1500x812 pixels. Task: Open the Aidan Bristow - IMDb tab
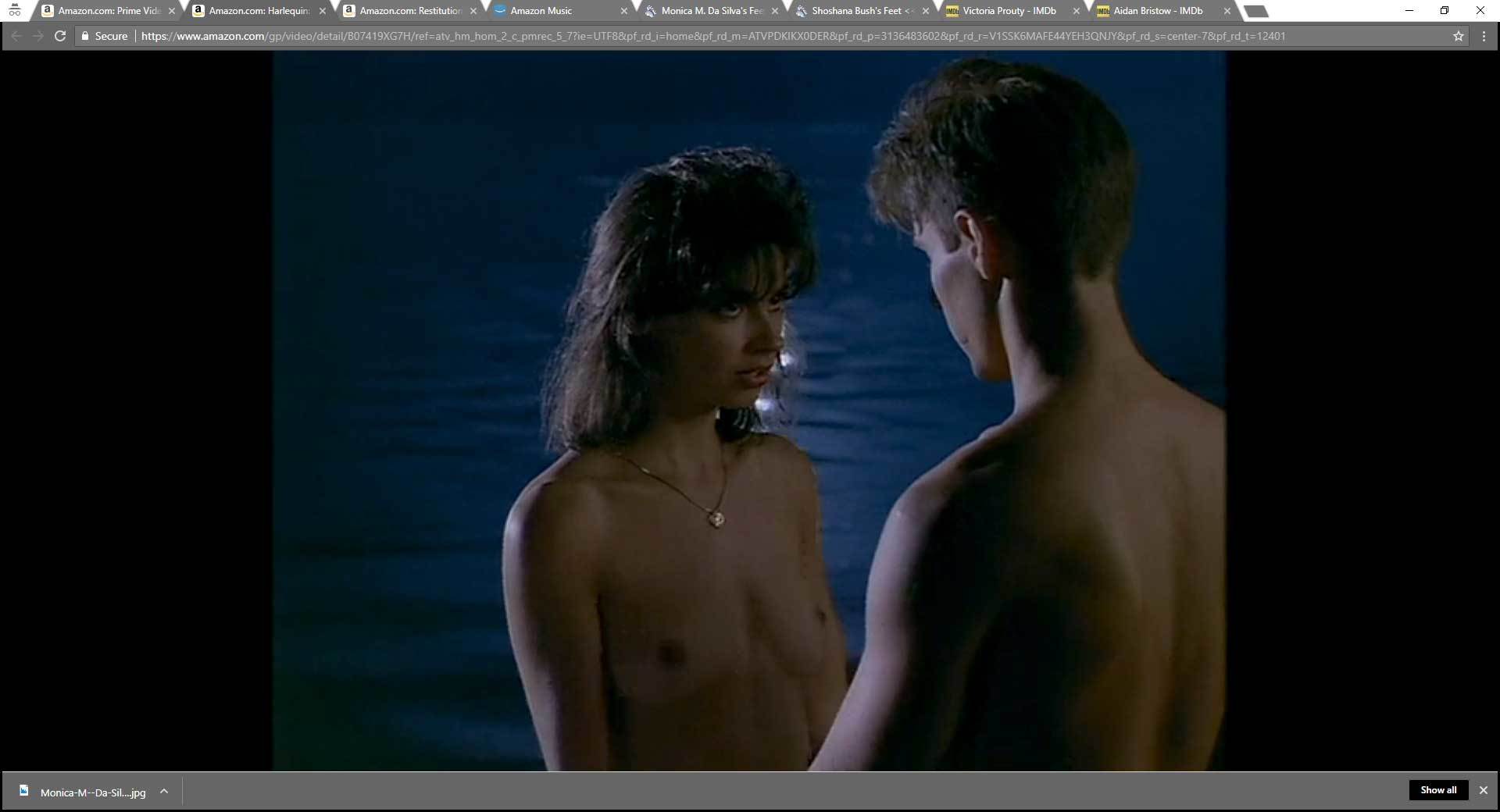tap(1157, 11)
